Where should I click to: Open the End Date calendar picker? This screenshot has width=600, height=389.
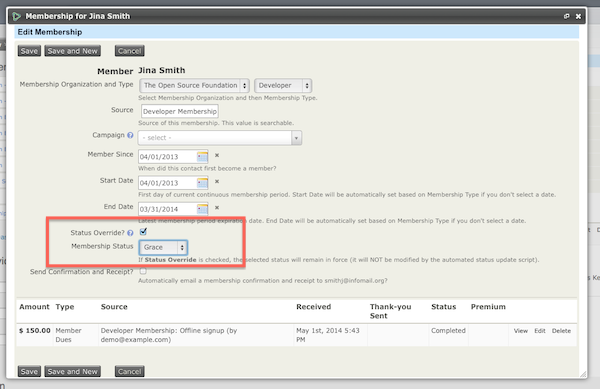click(x=202, y=209)
